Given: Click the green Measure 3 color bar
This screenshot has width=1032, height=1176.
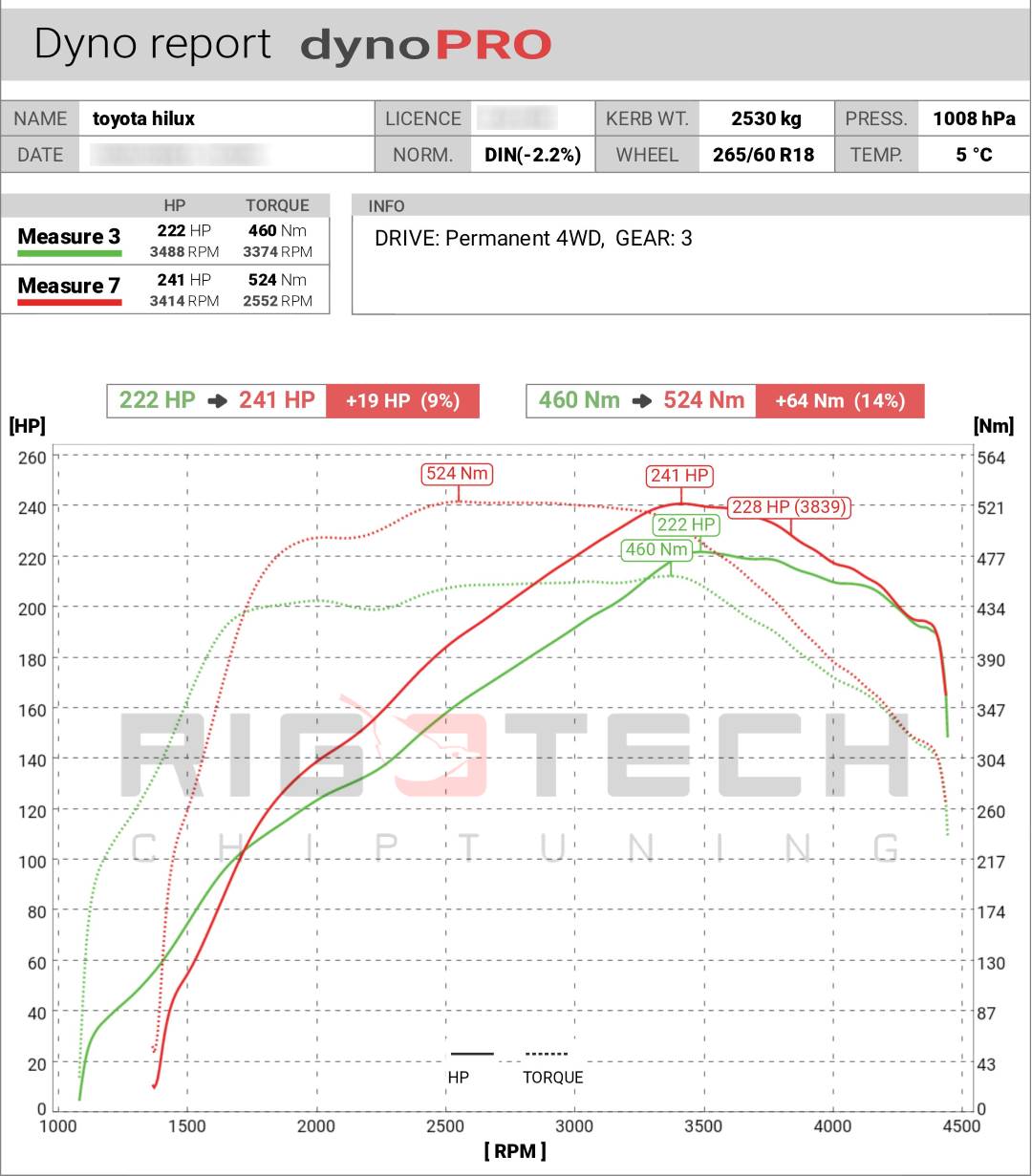Looking at the screenshot, I should click(x=70, y=254).
